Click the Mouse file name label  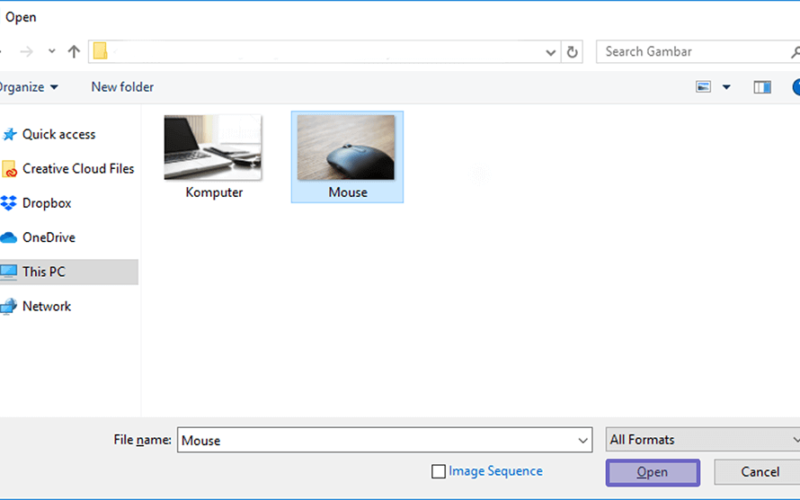347,192
